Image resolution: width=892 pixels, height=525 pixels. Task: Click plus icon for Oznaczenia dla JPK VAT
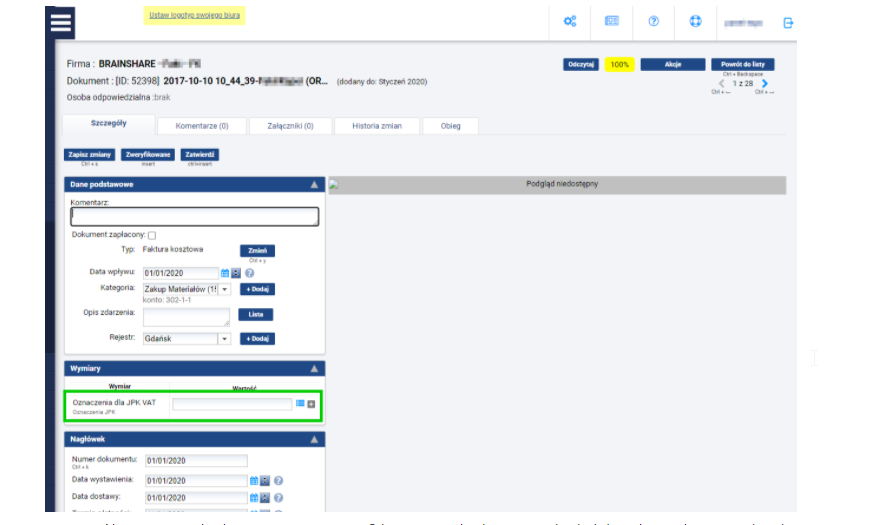coord(311,404)
